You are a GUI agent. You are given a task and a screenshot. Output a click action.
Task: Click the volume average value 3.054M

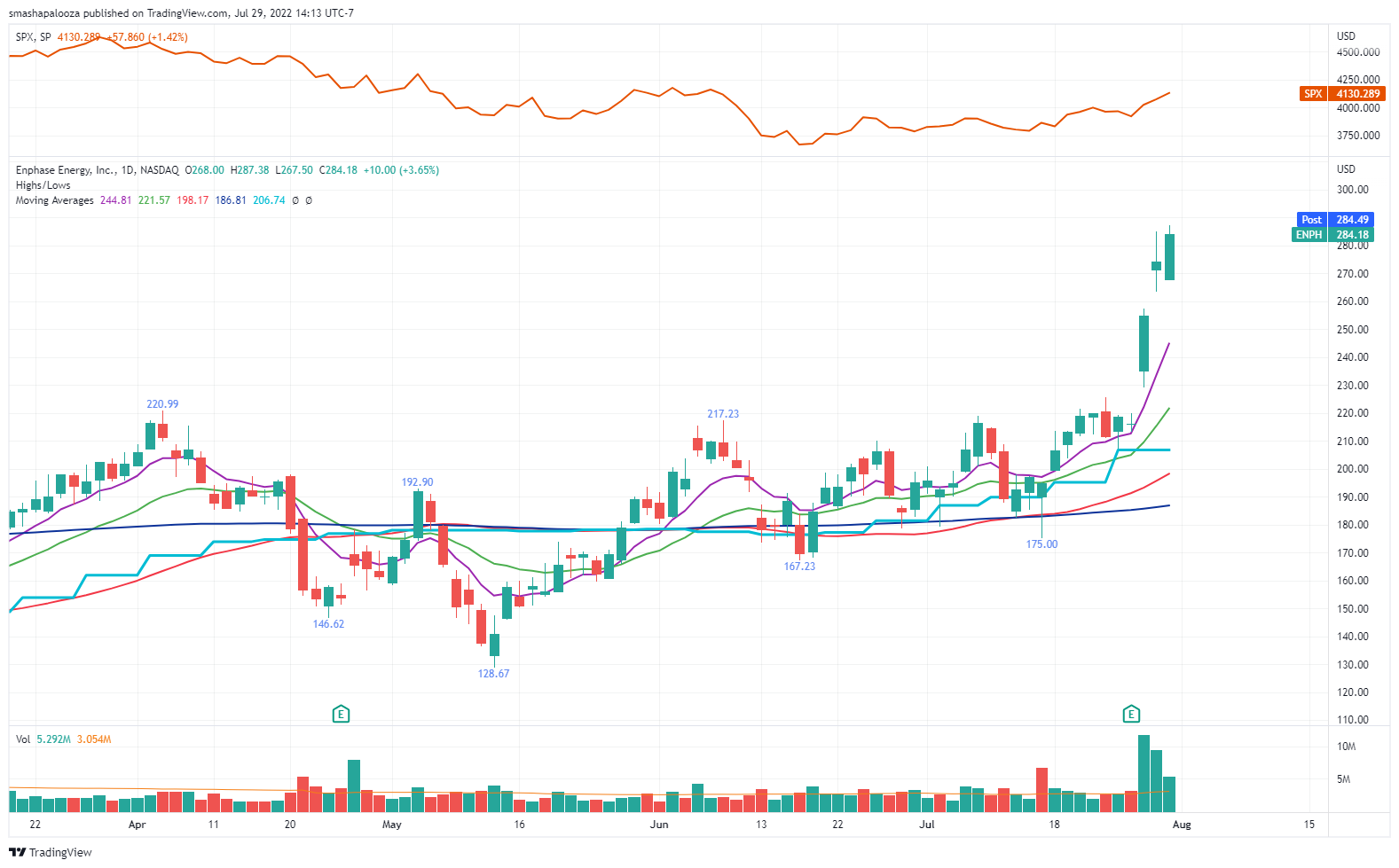pyautogui.click(x=94, y=739)
